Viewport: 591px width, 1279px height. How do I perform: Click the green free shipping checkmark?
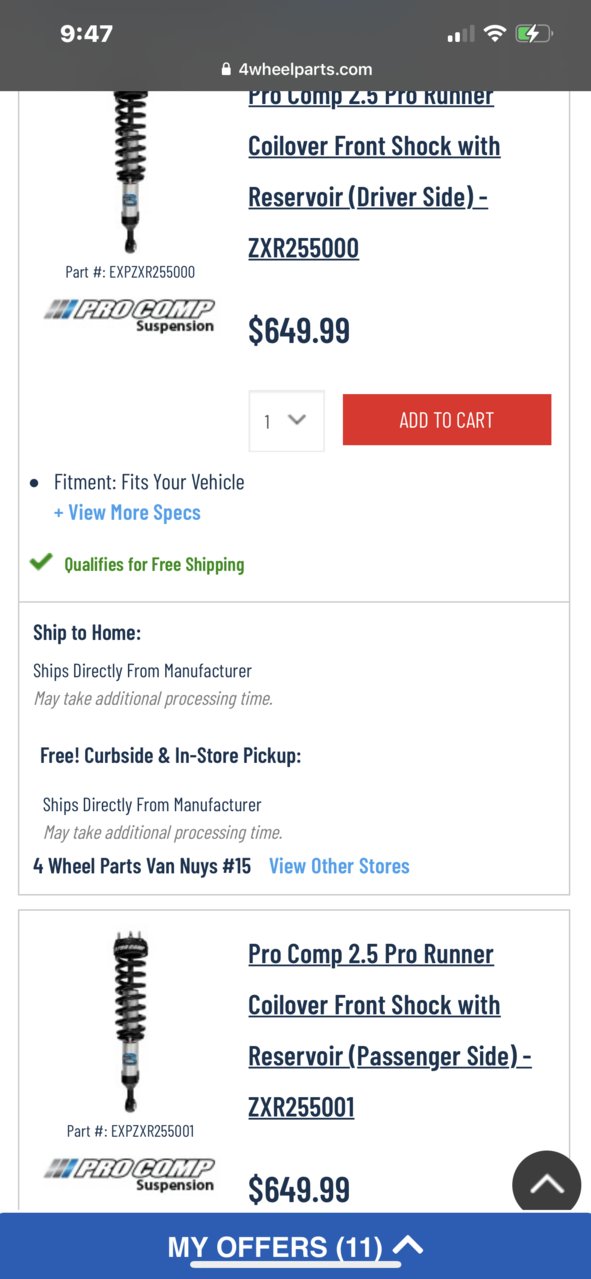pos(41,562)
